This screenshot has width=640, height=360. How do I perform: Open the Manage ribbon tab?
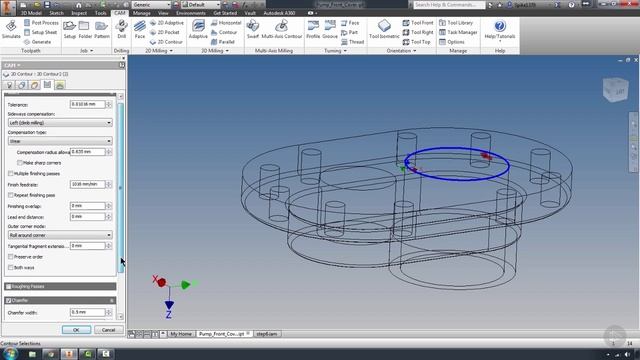(142, 13)
